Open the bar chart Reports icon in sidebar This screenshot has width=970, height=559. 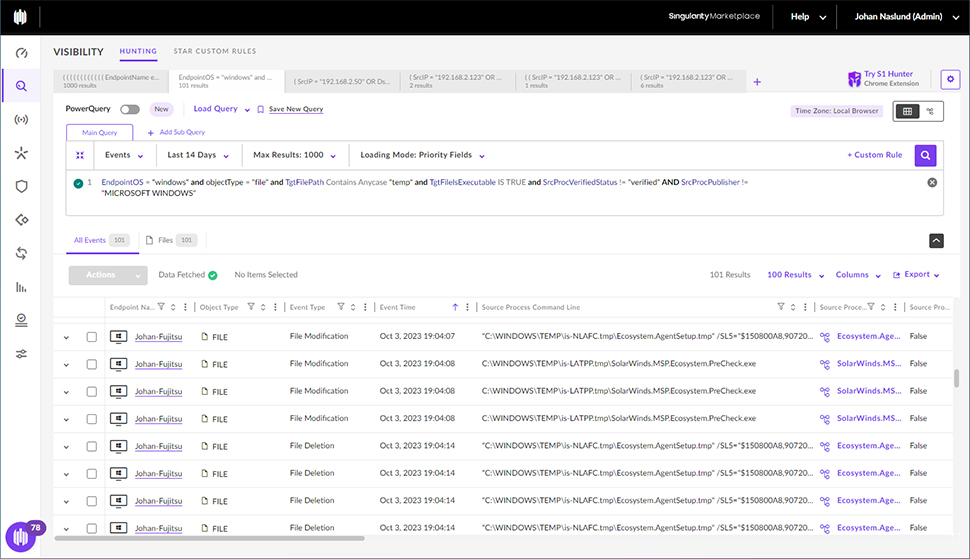click(x=21, y=287)
